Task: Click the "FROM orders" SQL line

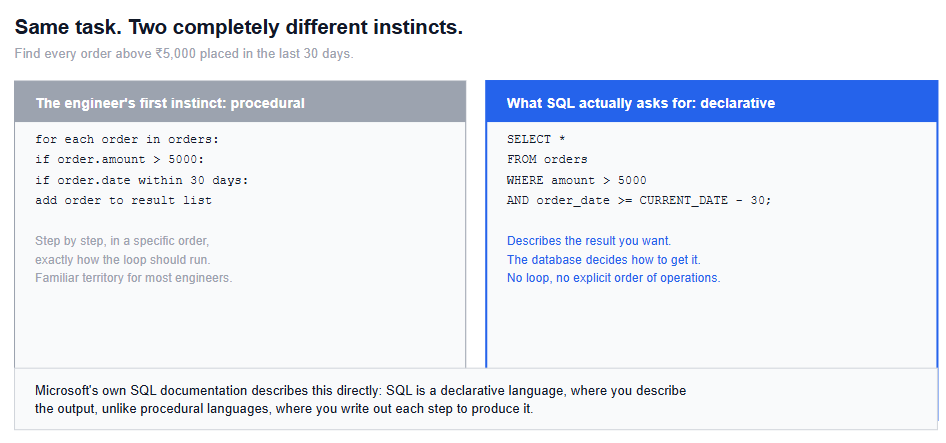Action: click(x=547, y=160)
